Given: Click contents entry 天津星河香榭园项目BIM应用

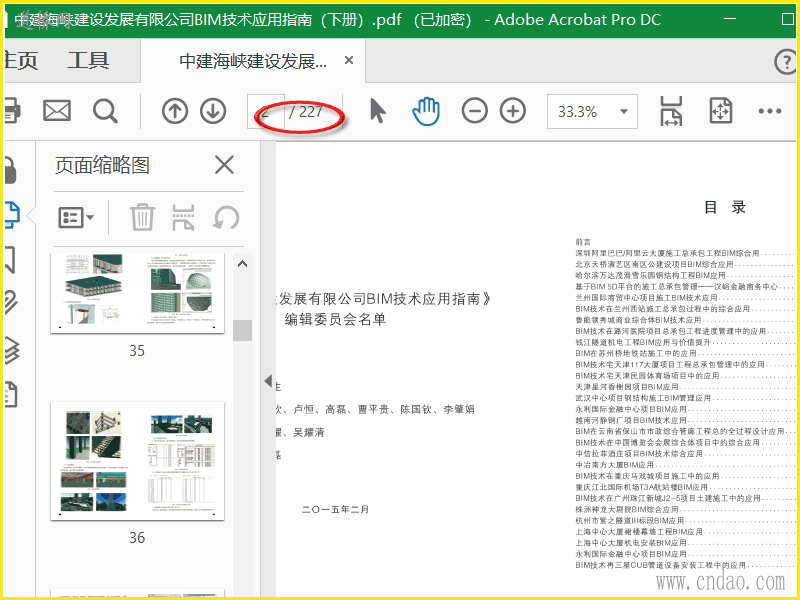Looking at the screenshot, I should tap(627, 387).
